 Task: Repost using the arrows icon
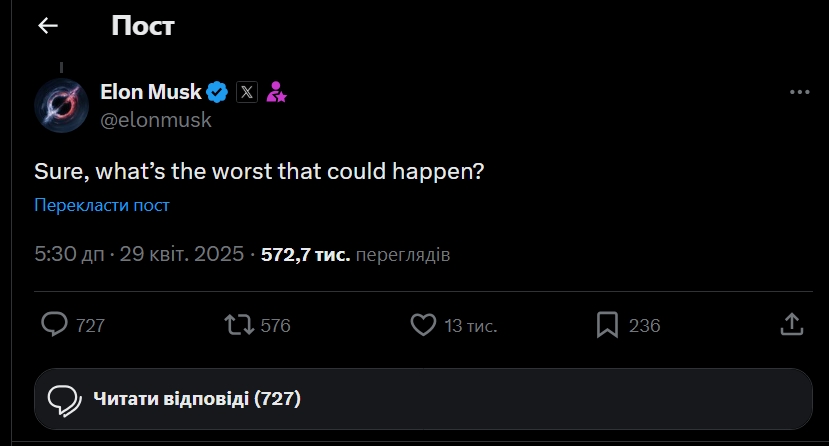pos(238,325)
